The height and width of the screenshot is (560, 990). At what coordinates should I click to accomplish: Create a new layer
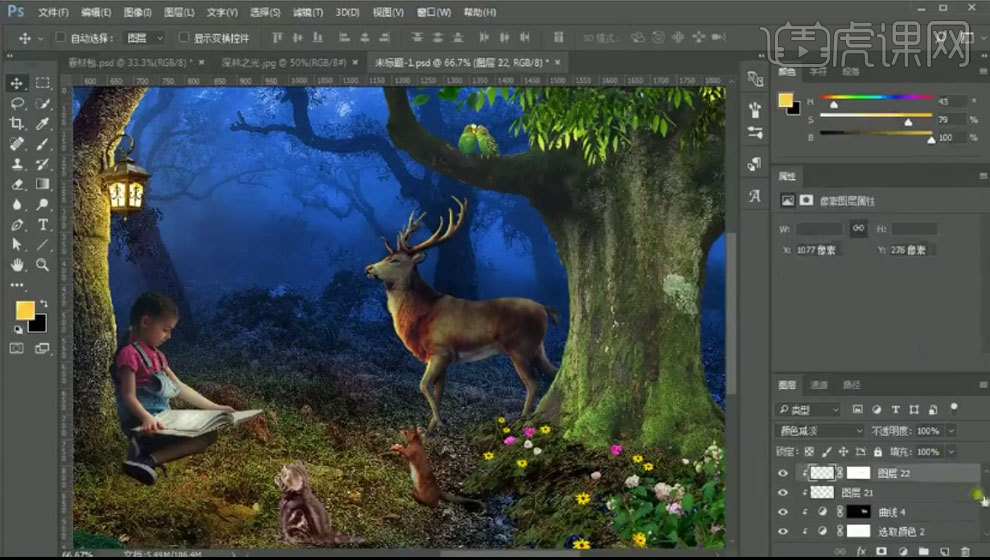pyautogui.click(x=944, y=551)
